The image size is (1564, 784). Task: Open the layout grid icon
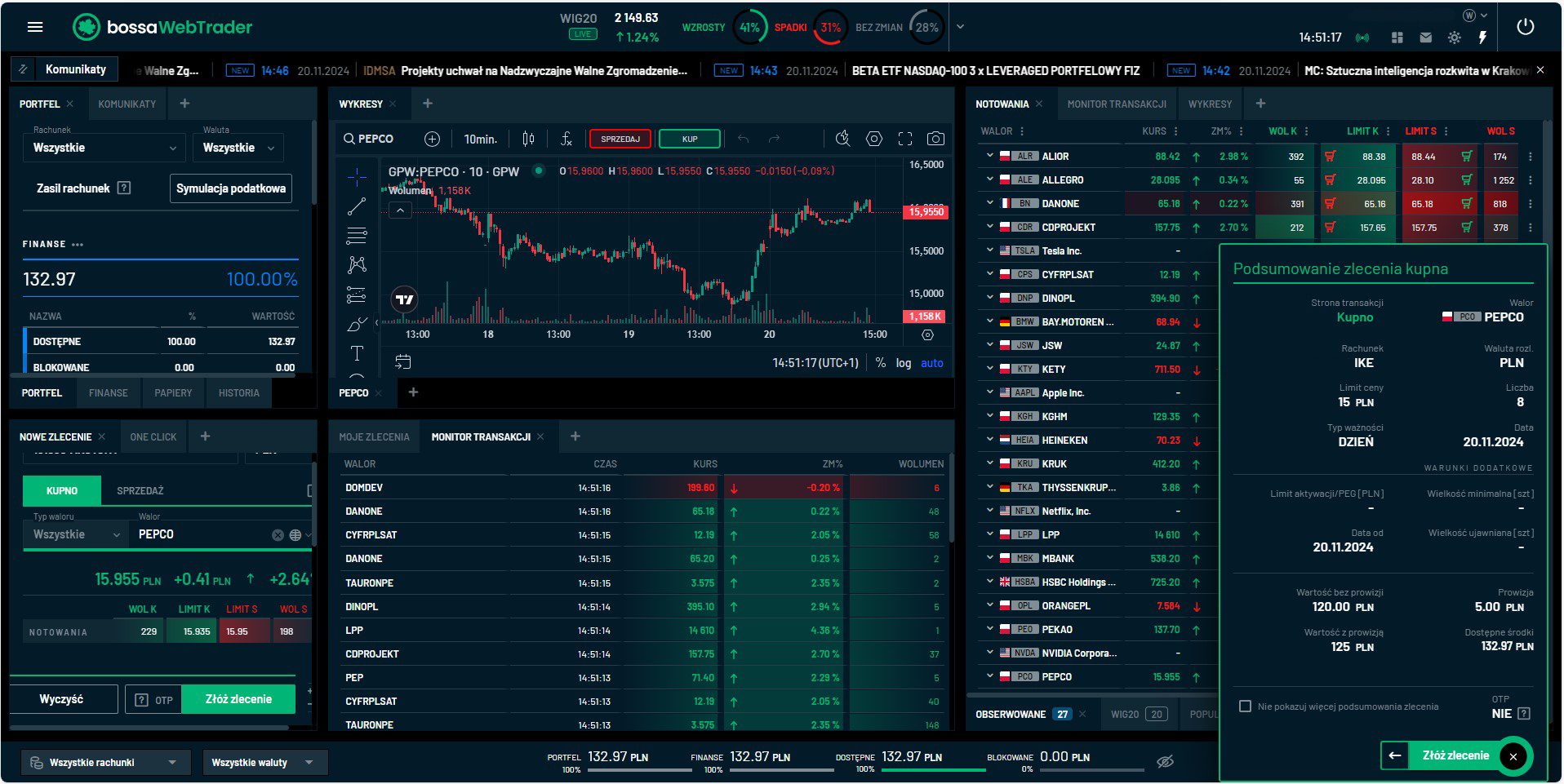click(1397, 38)
